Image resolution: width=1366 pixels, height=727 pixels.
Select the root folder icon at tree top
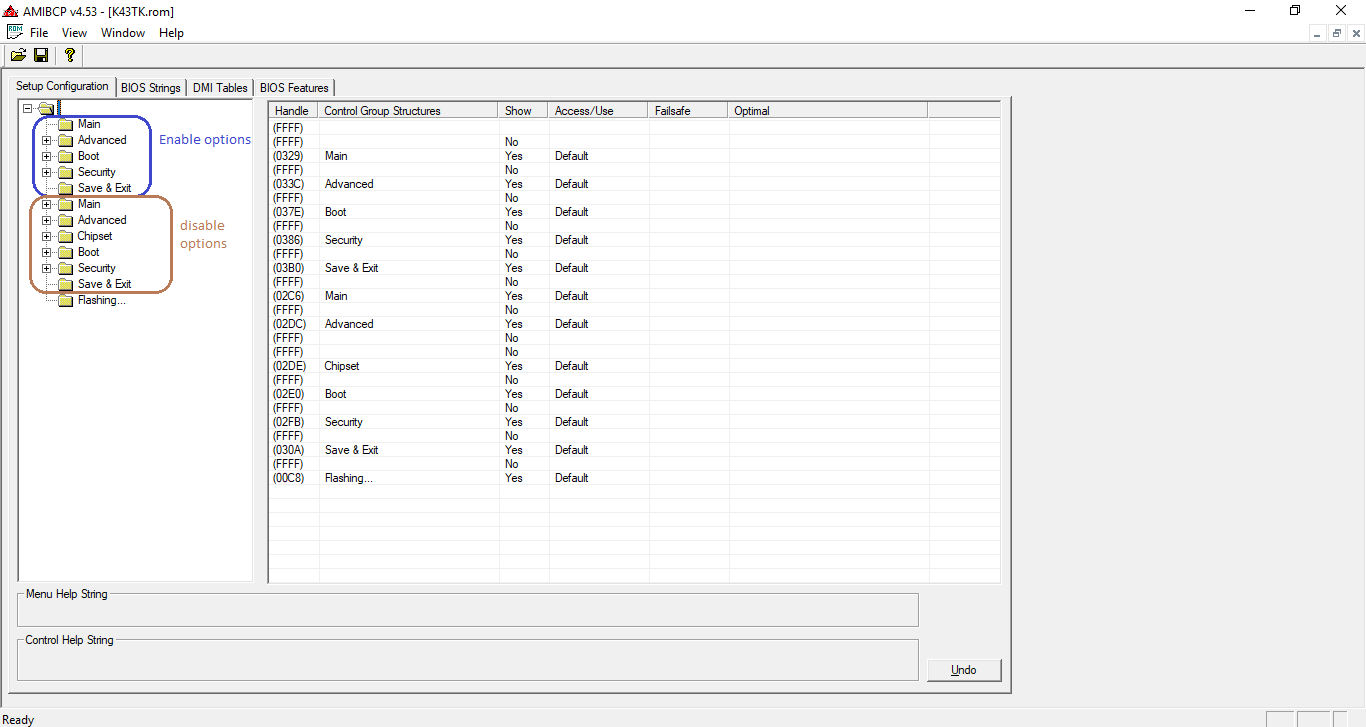tap(46, 108)
